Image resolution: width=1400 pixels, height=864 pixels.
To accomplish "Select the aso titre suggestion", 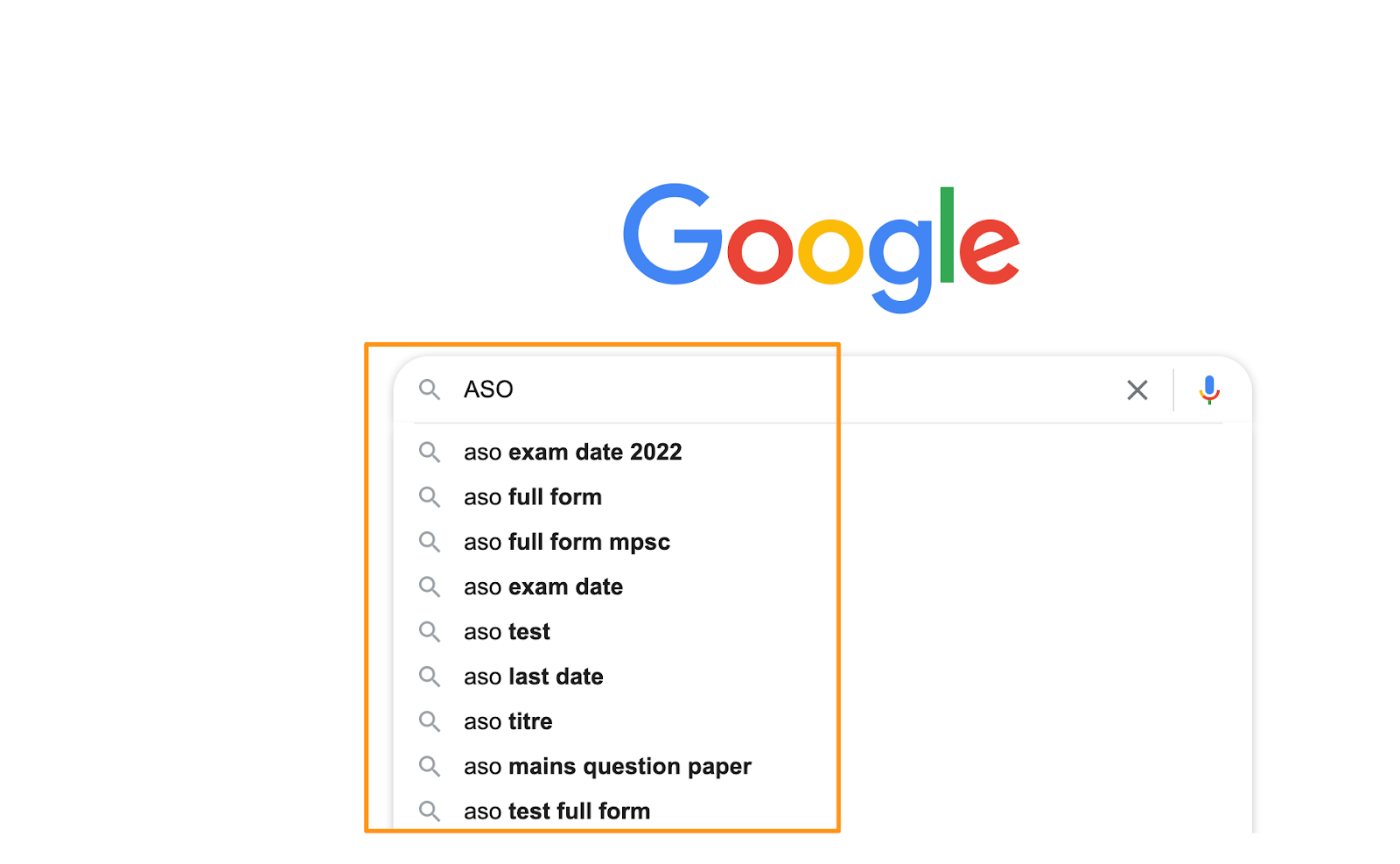I will click(x=508, y=721).
